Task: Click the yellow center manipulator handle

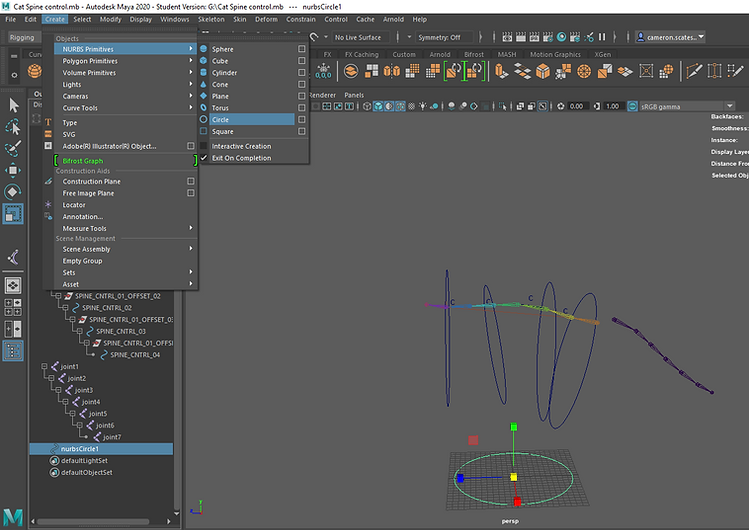Action: (514, 477)
